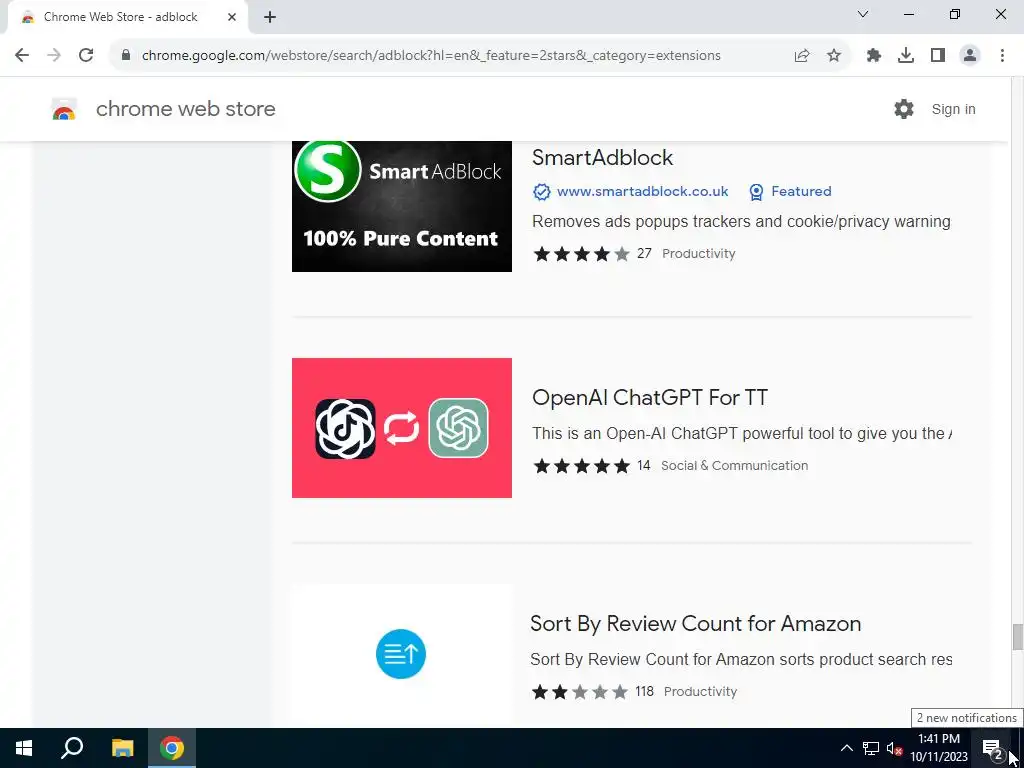Click the ChatGPT For TT review count 14

644,466
